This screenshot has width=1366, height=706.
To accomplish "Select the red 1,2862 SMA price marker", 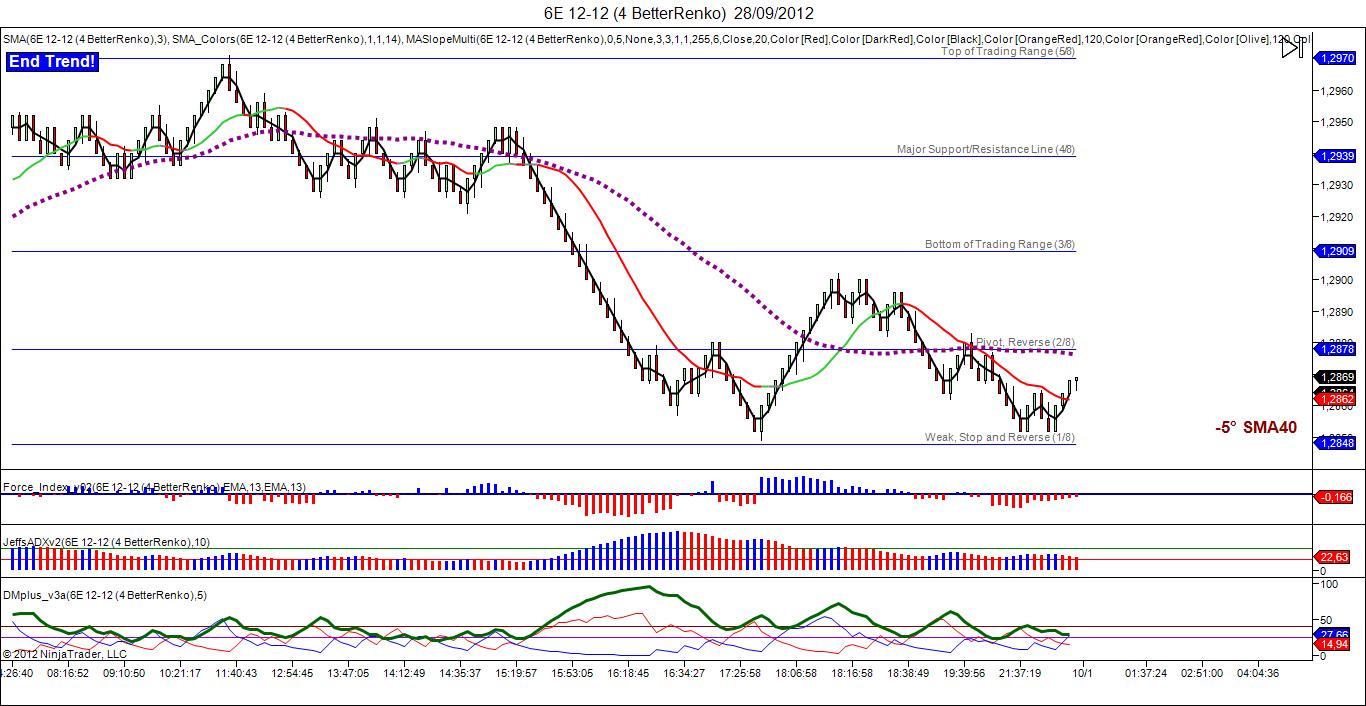I will click(1335, 399).
